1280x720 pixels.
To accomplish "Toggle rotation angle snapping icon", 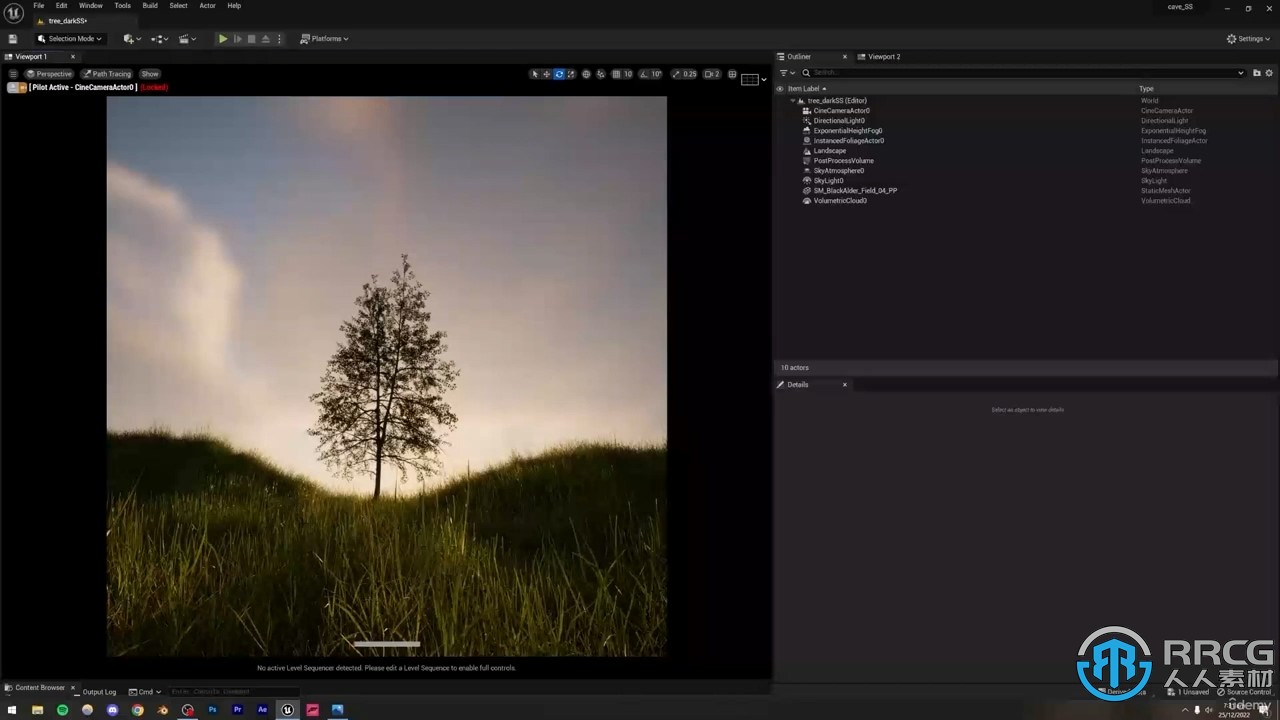I will point(643,74).
